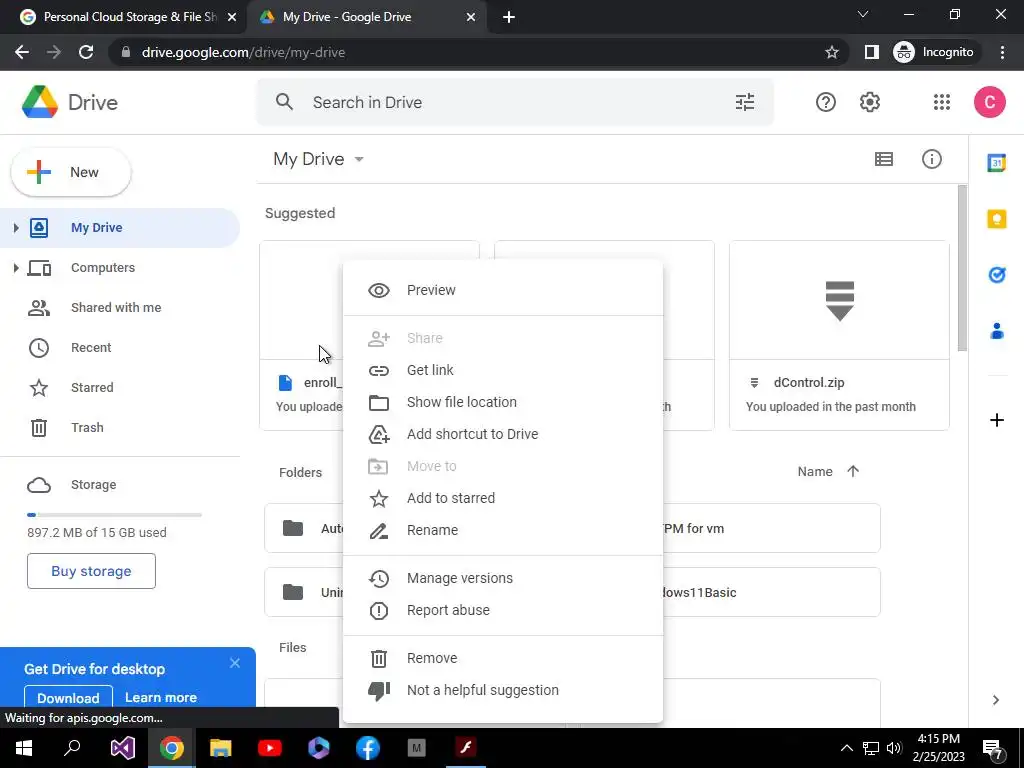Open Google Keep side panel icon
The image size is (1024, 768).
[997, 219]
